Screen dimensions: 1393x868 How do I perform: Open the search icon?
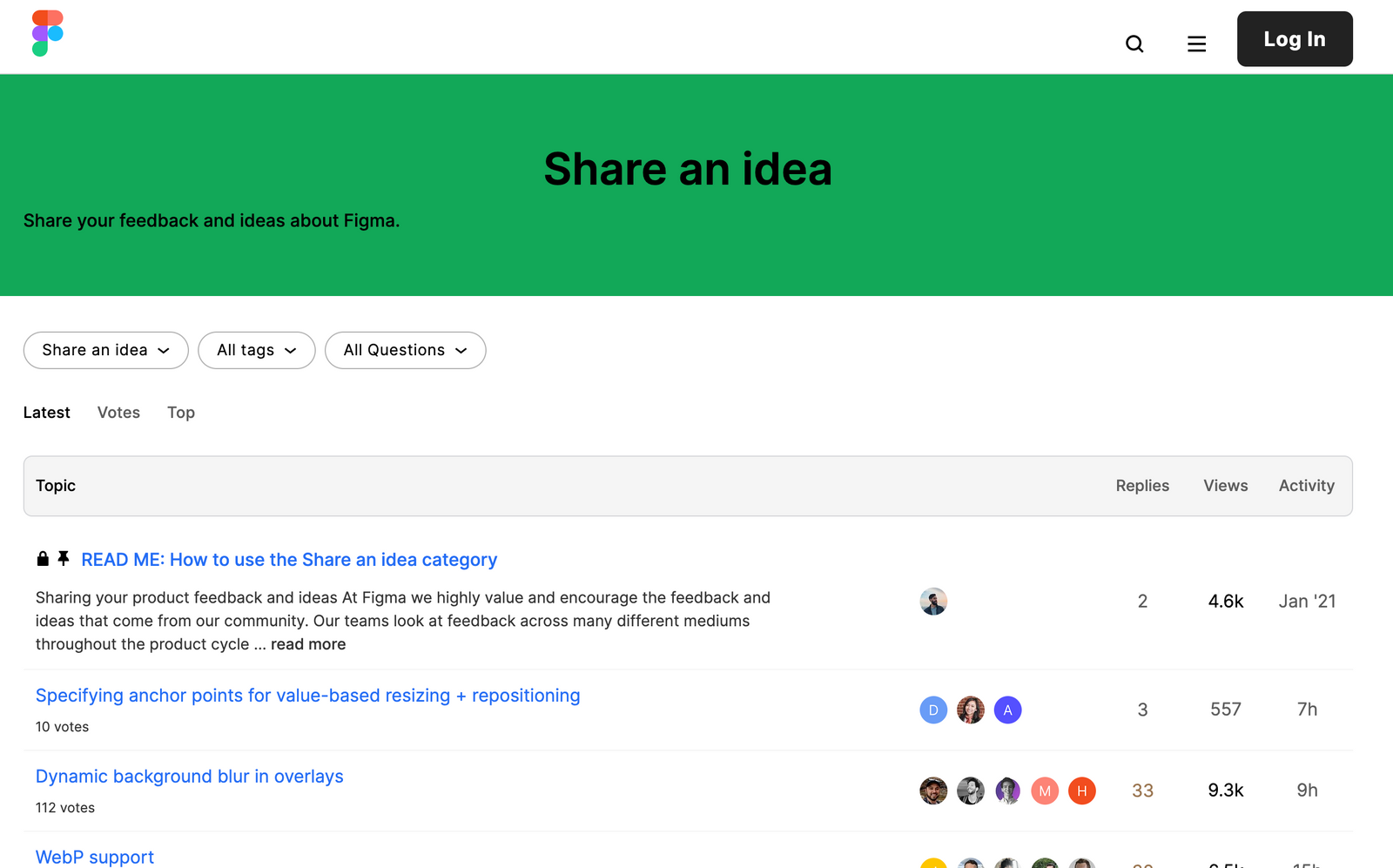pos(1134,44)
